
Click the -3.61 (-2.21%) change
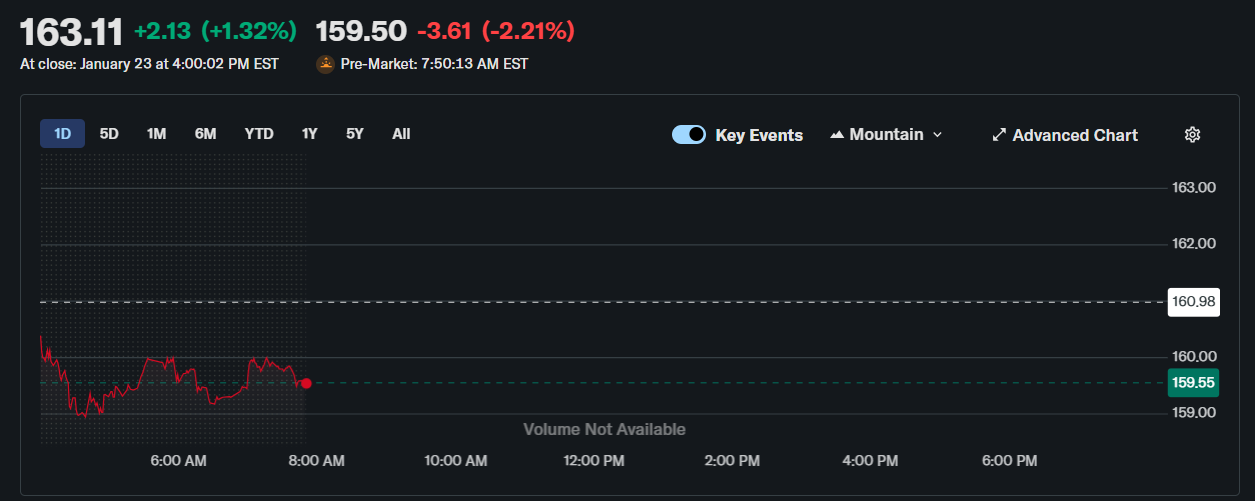[x=496, y=31]
